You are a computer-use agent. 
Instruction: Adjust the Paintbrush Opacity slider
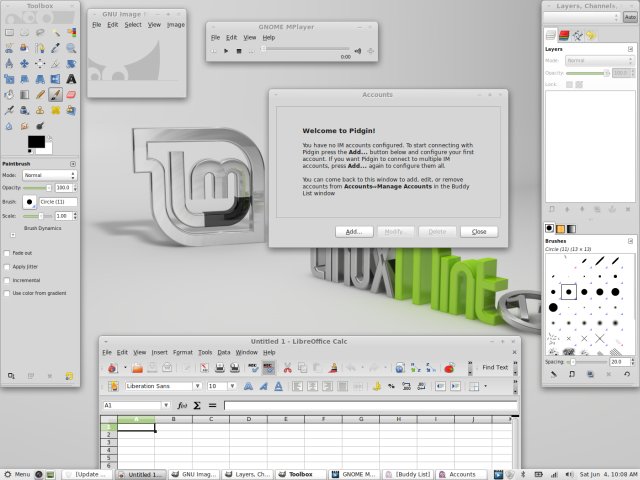click(x=38, y=188)
